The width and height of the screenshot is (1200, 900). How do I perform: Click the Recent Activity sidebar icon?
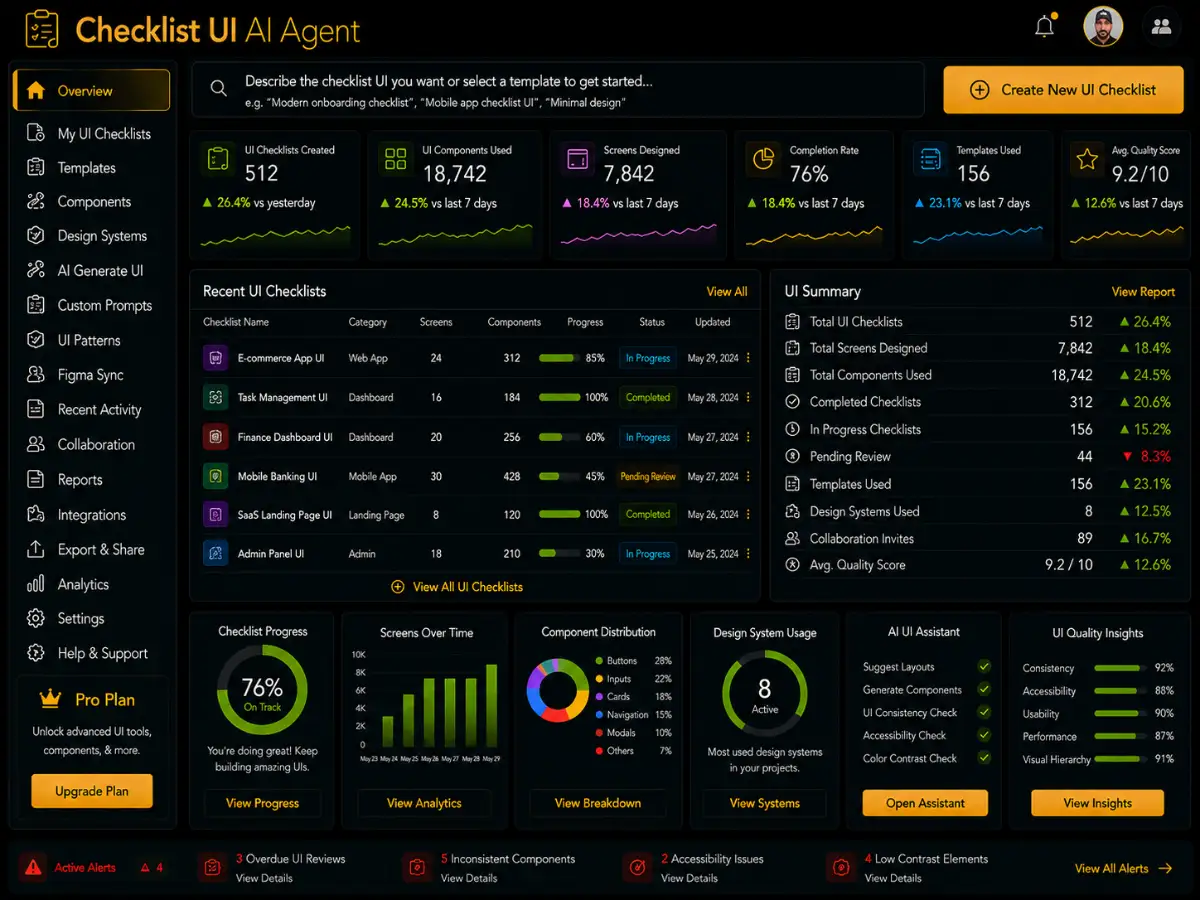[36, 409]
